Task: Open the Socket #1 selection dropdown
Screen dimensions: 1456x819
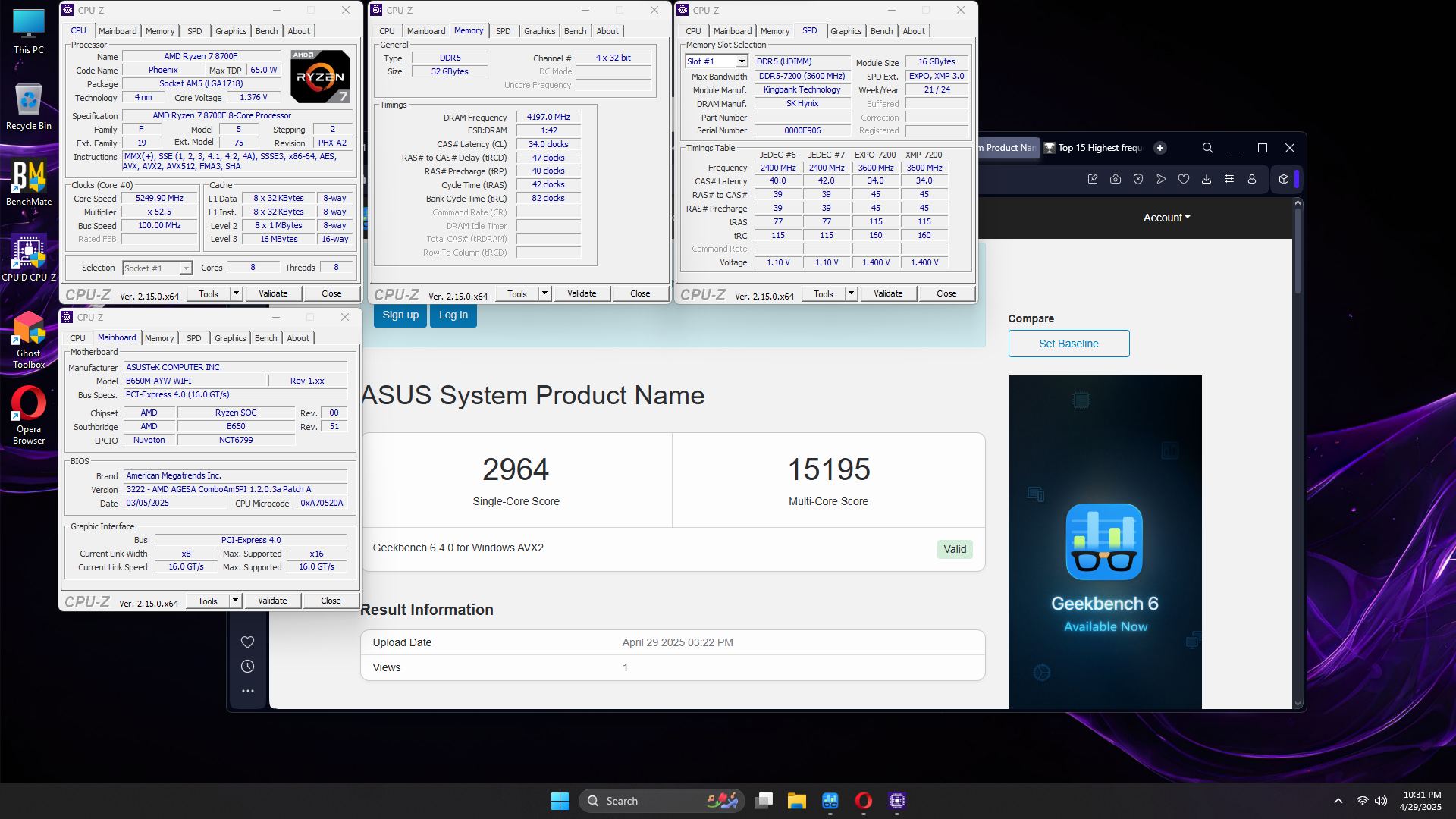Action: [x=157, y=268]
